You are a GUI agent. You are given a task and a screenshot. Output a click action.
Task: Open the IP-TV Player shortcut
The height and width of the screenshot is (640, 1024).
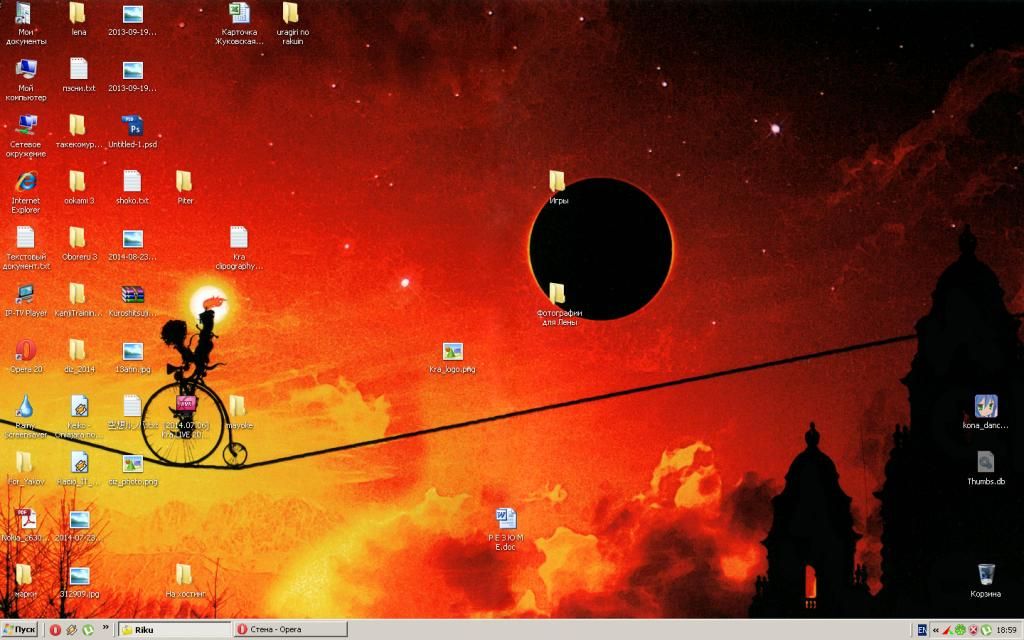(26, 295)
